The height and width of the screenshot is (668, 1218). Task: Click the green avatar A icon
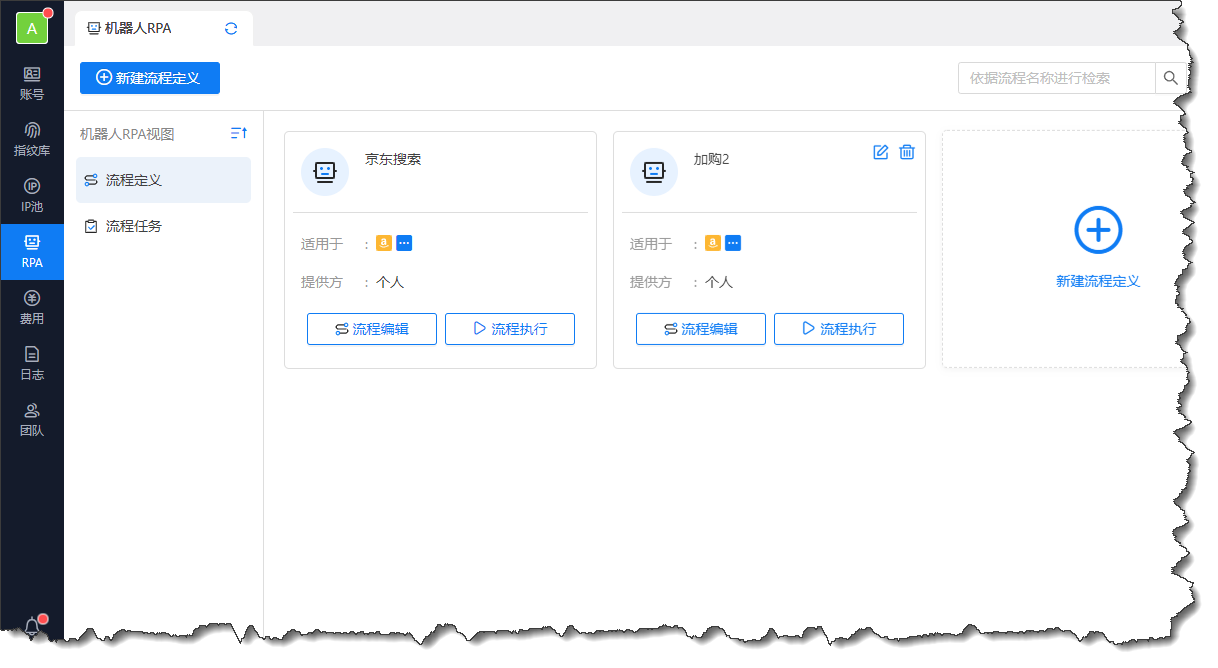pos(32,28)
